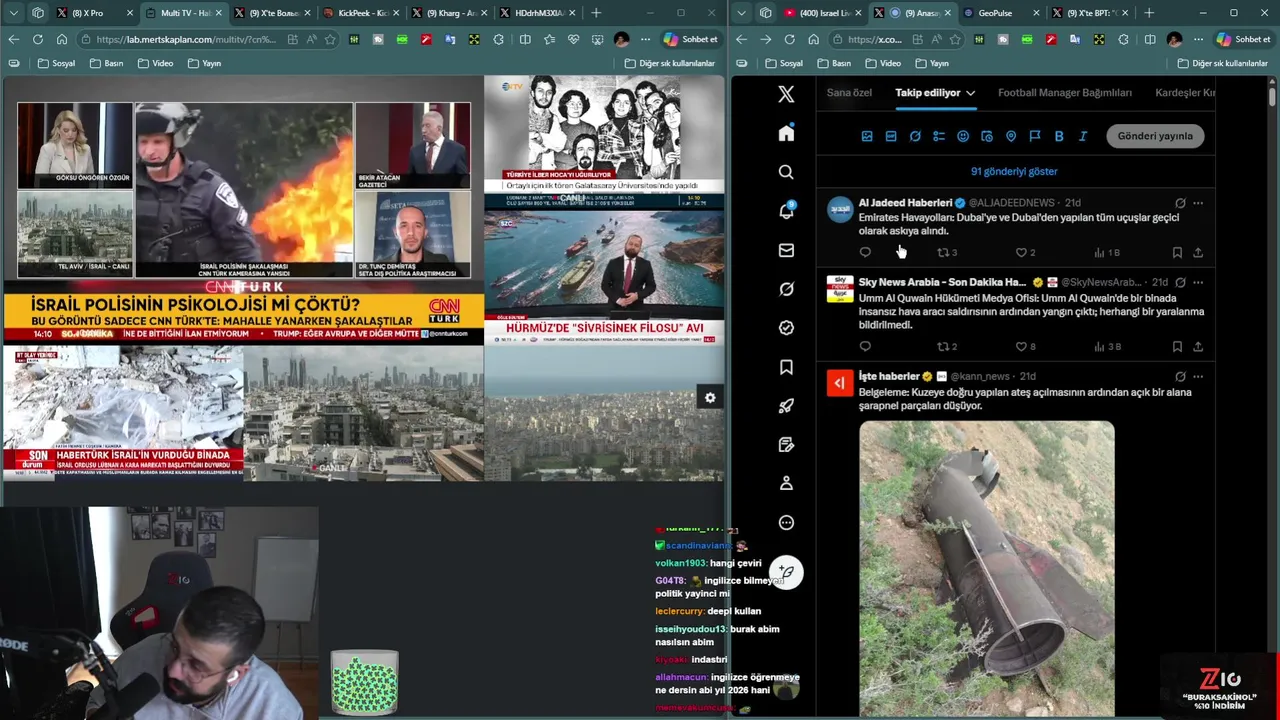Share the Sky News Arabia post

click(x=1198, y=347)
